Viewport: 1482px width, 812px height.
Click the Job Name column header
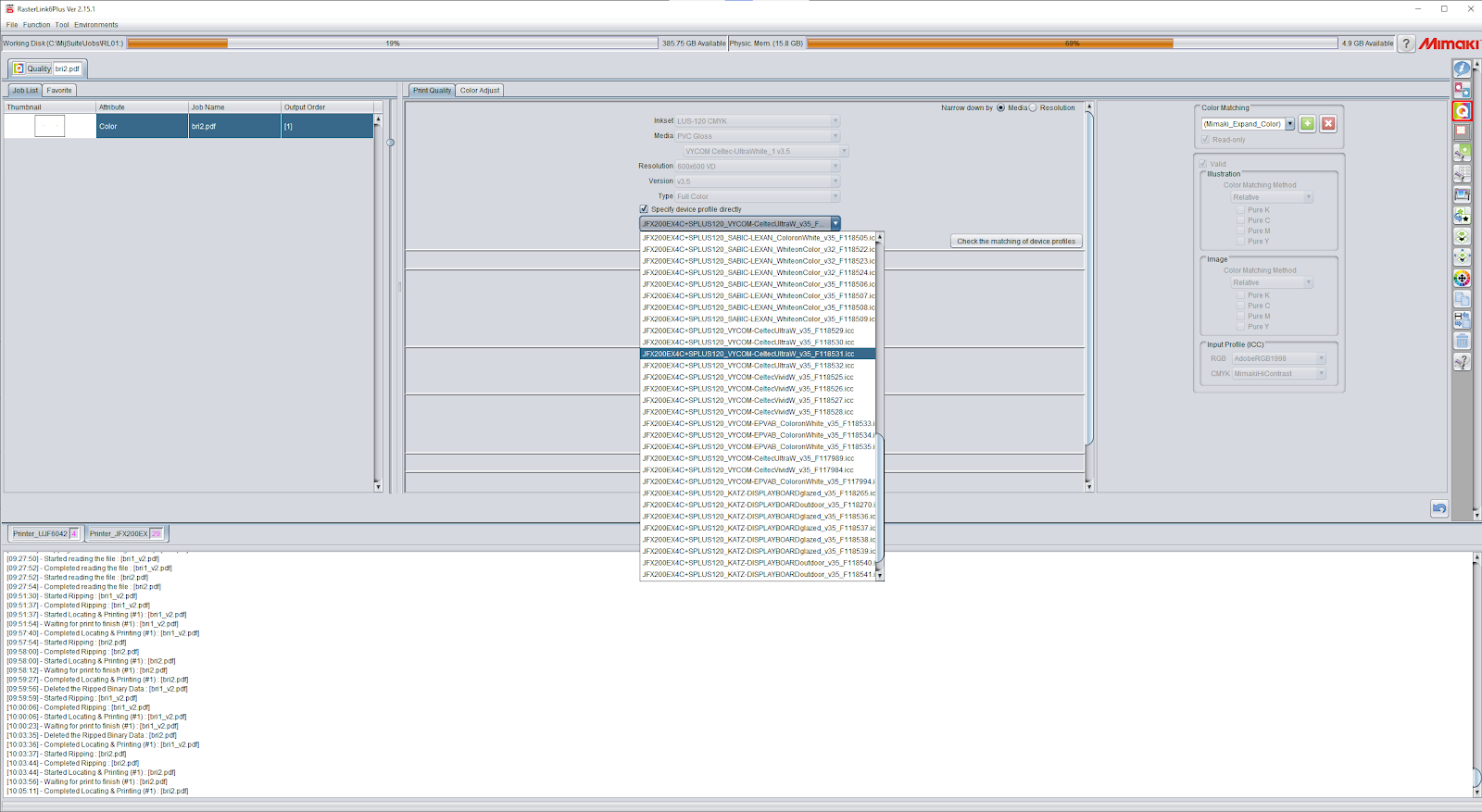click(234, 107)
